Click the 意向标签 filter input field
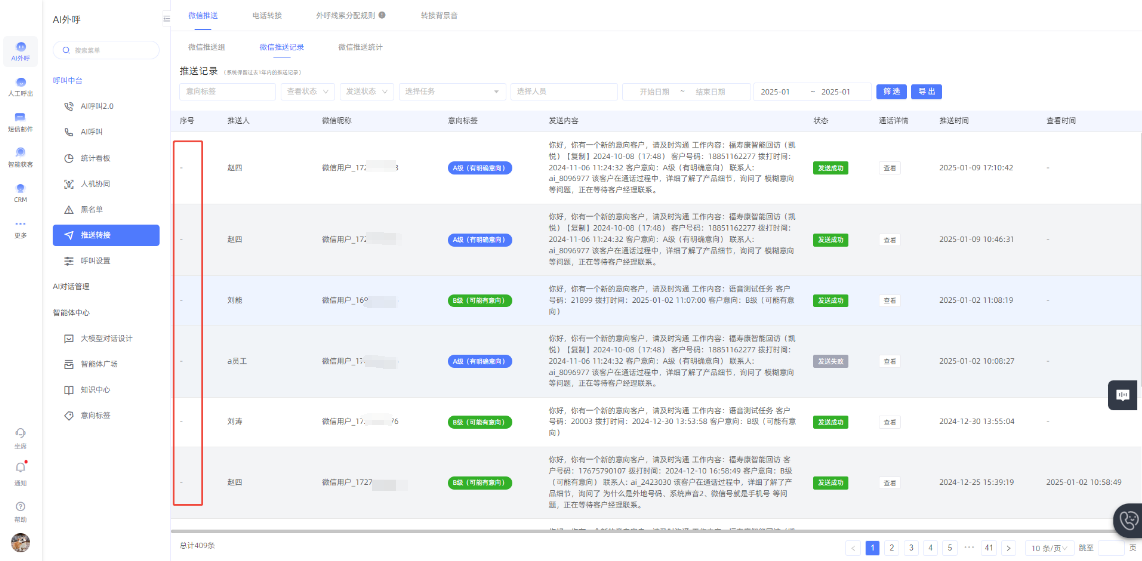 click(x=227, y=91)
